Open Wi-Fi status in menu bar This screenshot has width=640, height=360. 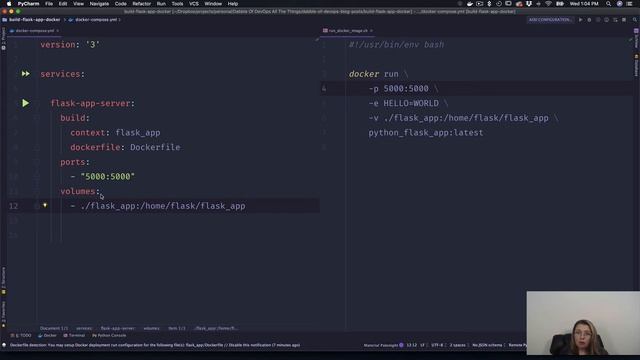pyautogui.click(x=549, y=4)
